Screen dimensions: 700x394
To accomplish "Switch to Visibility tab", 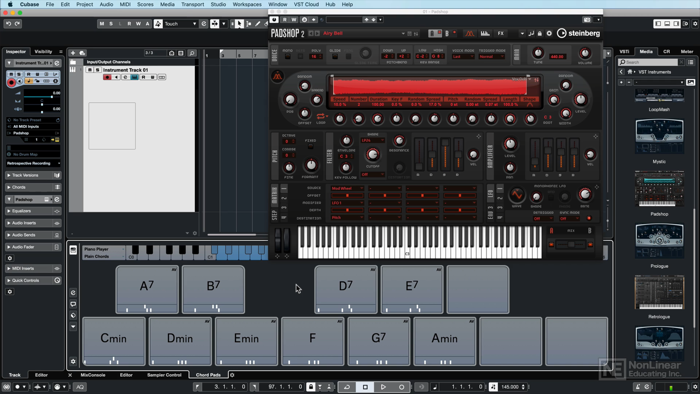I will tap(43, 52).
